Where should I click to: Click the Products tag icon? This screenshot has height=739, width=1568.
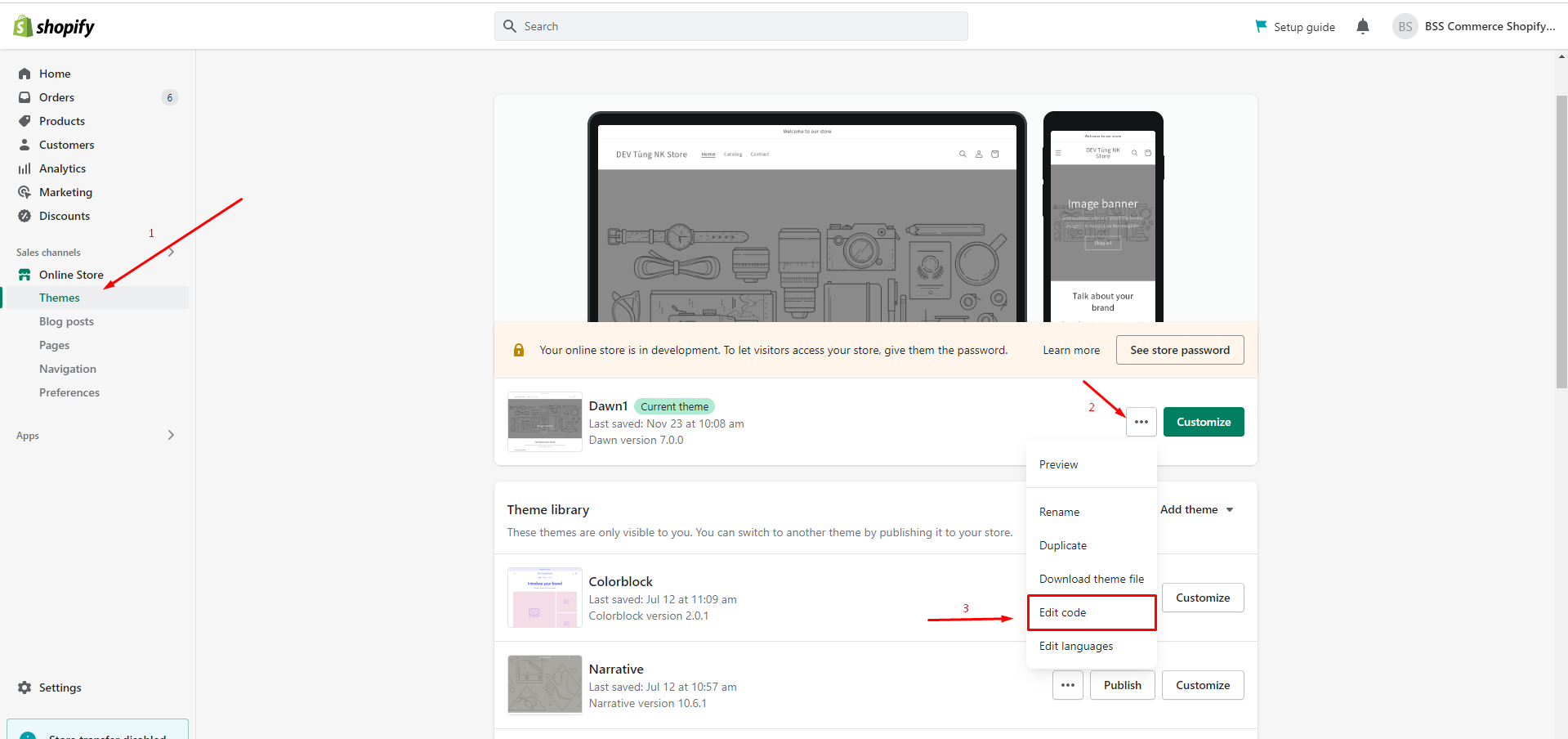(25, 121)
